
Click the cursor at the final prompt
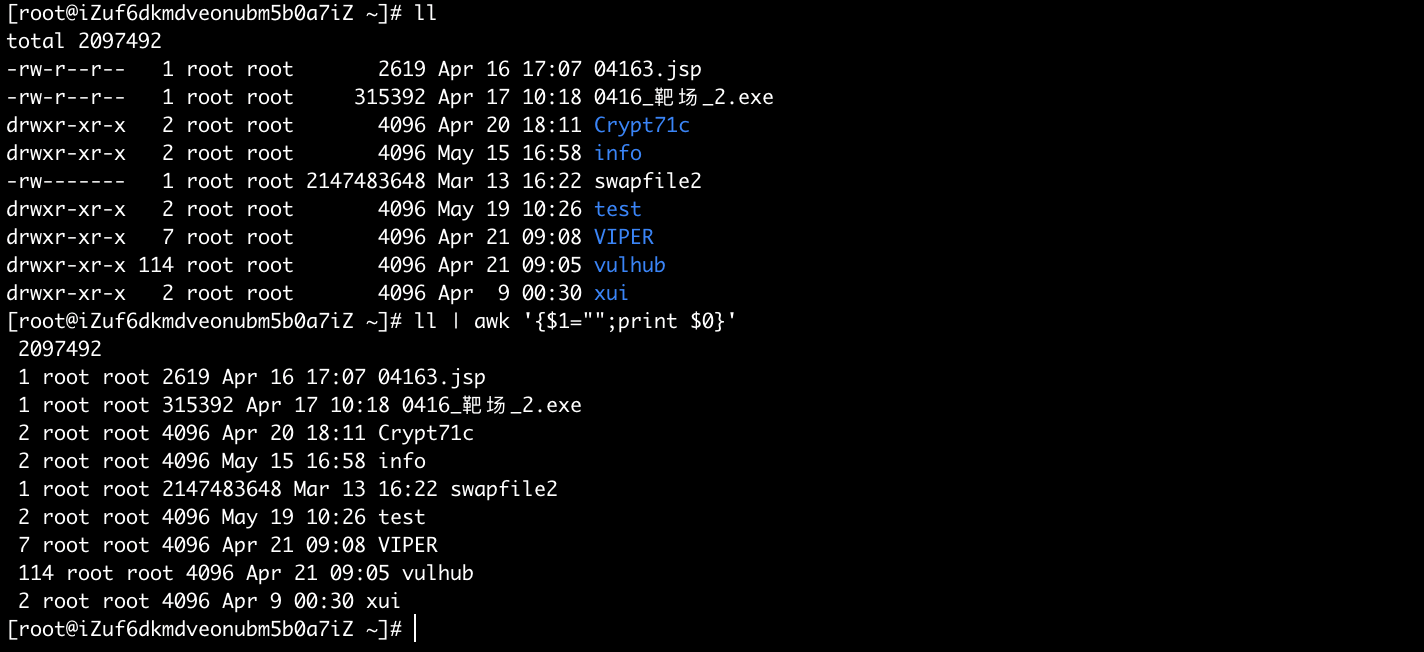coord(414,629)
